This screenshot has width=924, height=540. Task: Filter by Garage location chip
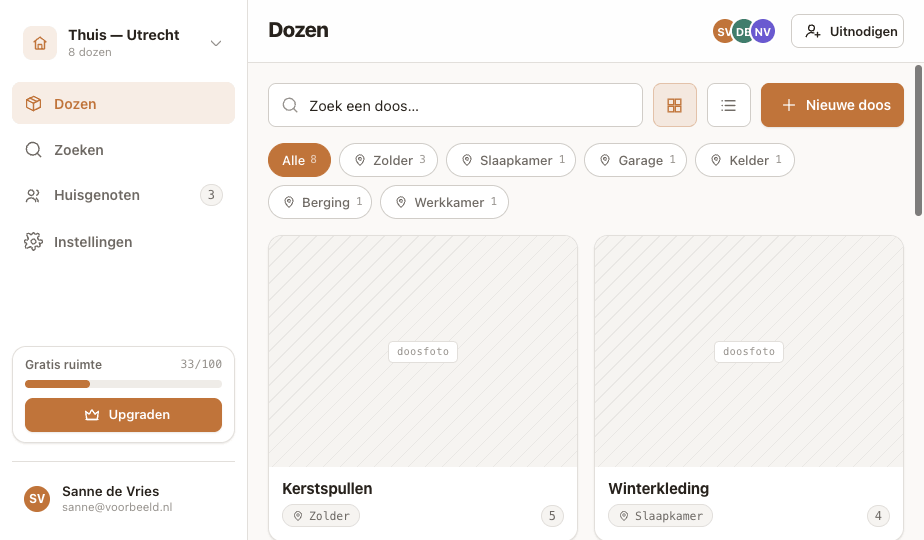coord(635,160)
